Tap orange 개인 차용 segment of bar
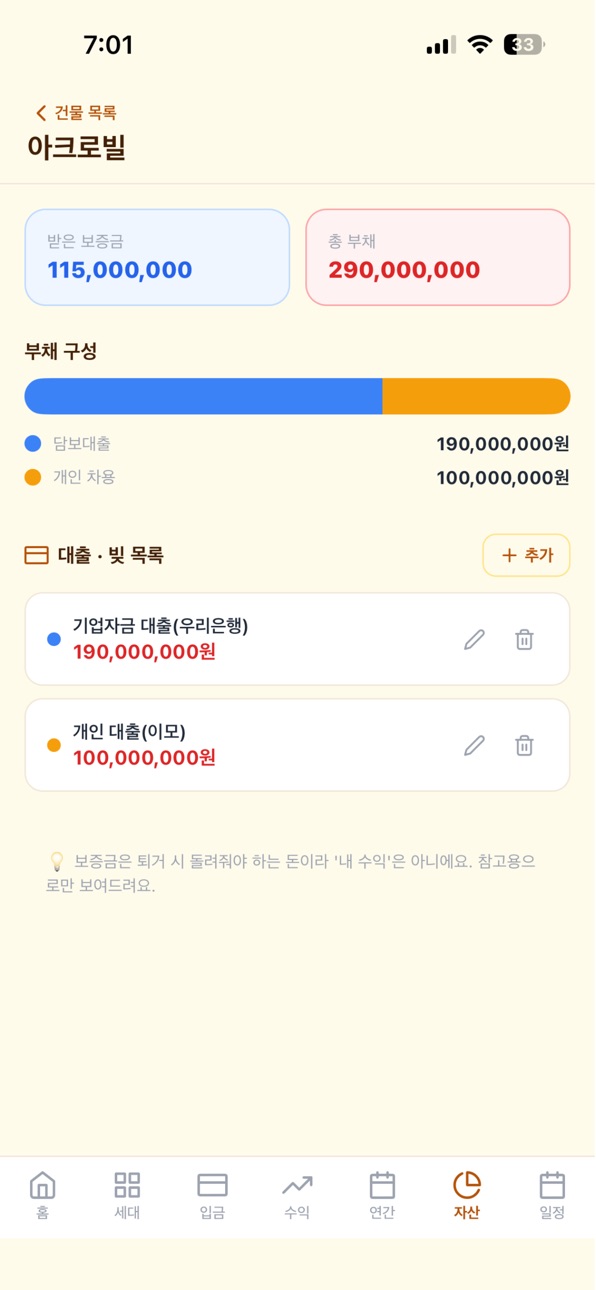Image resolution: width=596 pixels, height=1290 pixels. [476, 396]
